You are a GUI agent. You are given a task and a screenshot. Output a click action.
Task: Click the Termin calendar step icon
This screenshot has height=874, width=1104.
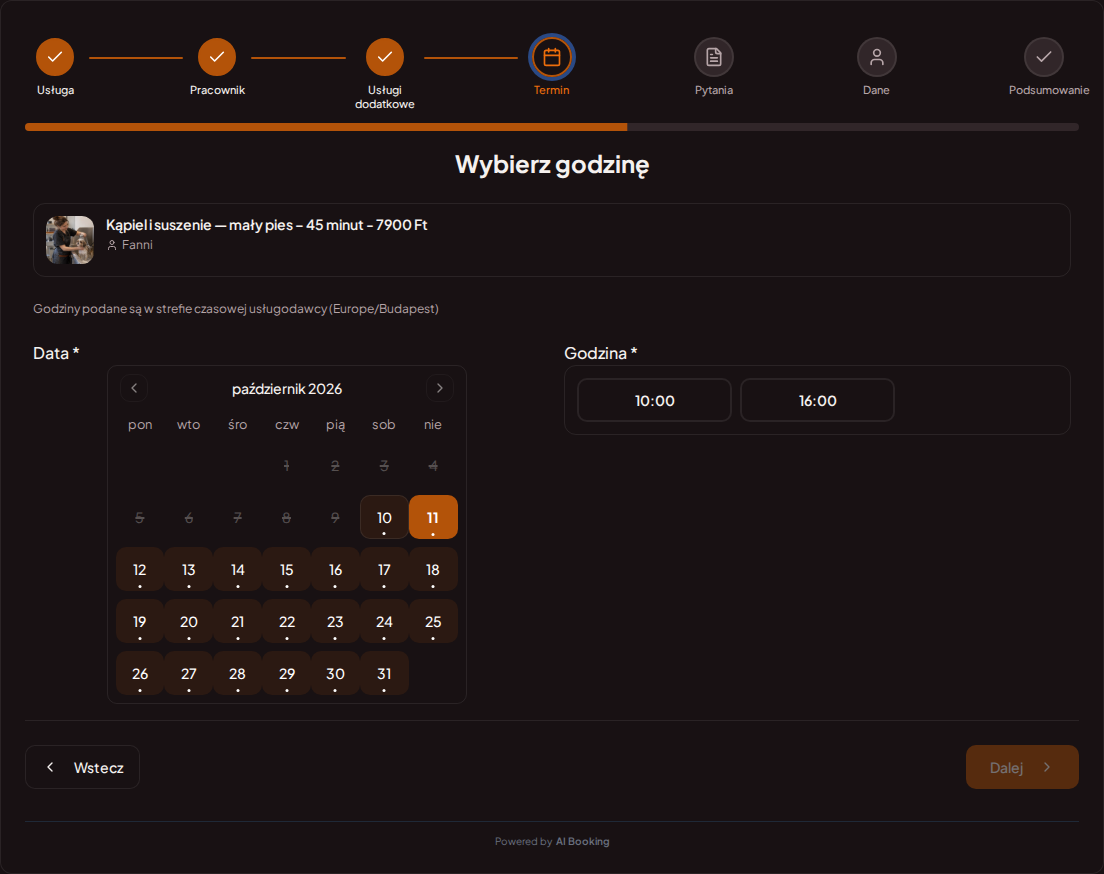point(552,57)
